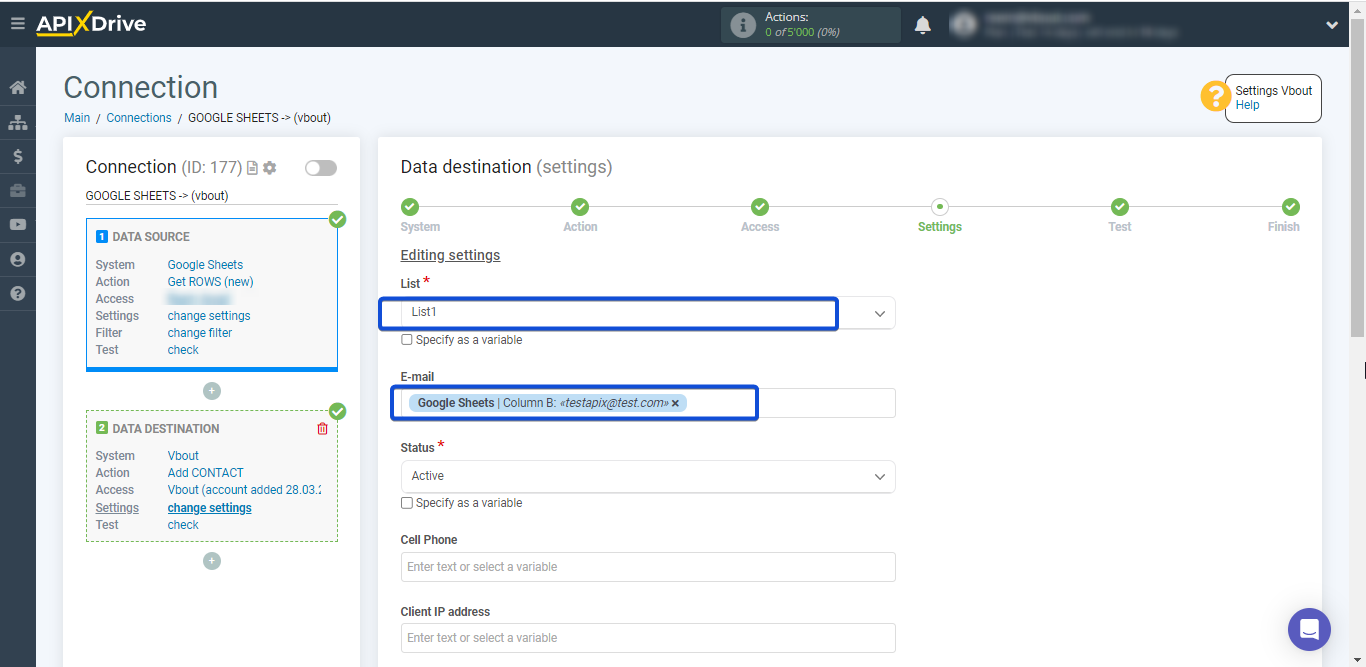
Task: Open the briefcase sidebar icon
Action: coord(17,190)
